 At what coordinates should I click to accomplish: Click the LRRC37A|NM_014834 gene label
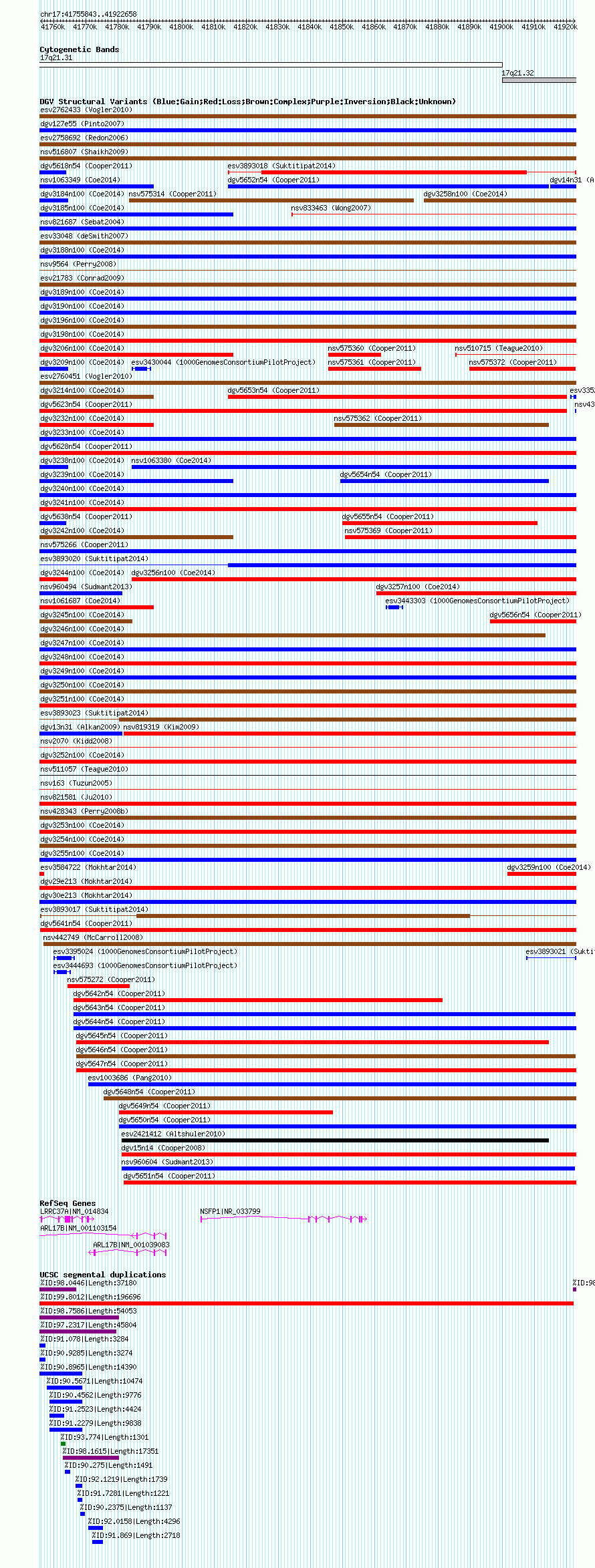tap(74, 1211)
